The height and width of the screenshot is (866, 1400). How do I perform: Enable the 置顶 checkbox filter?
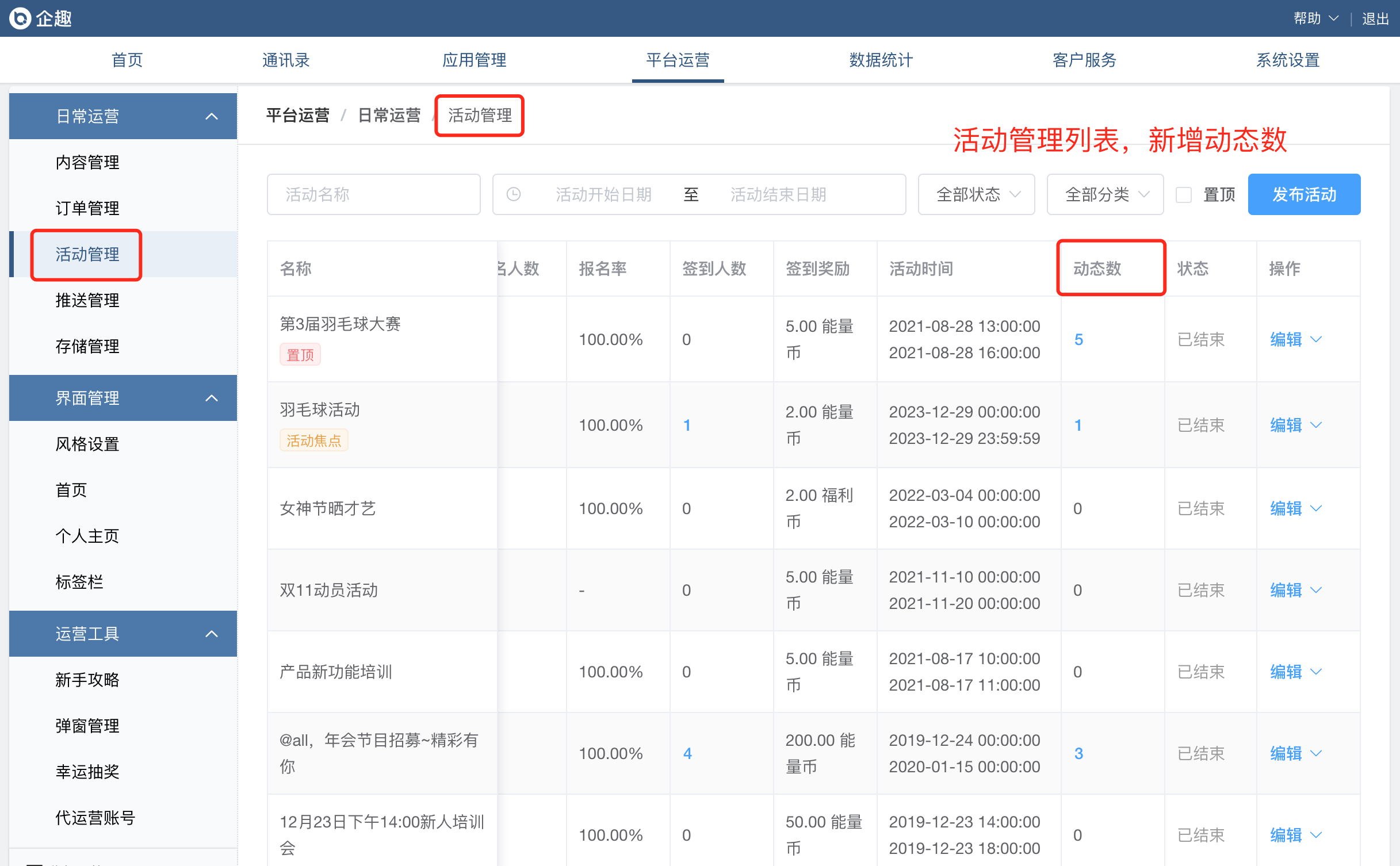coord(1184,195)
